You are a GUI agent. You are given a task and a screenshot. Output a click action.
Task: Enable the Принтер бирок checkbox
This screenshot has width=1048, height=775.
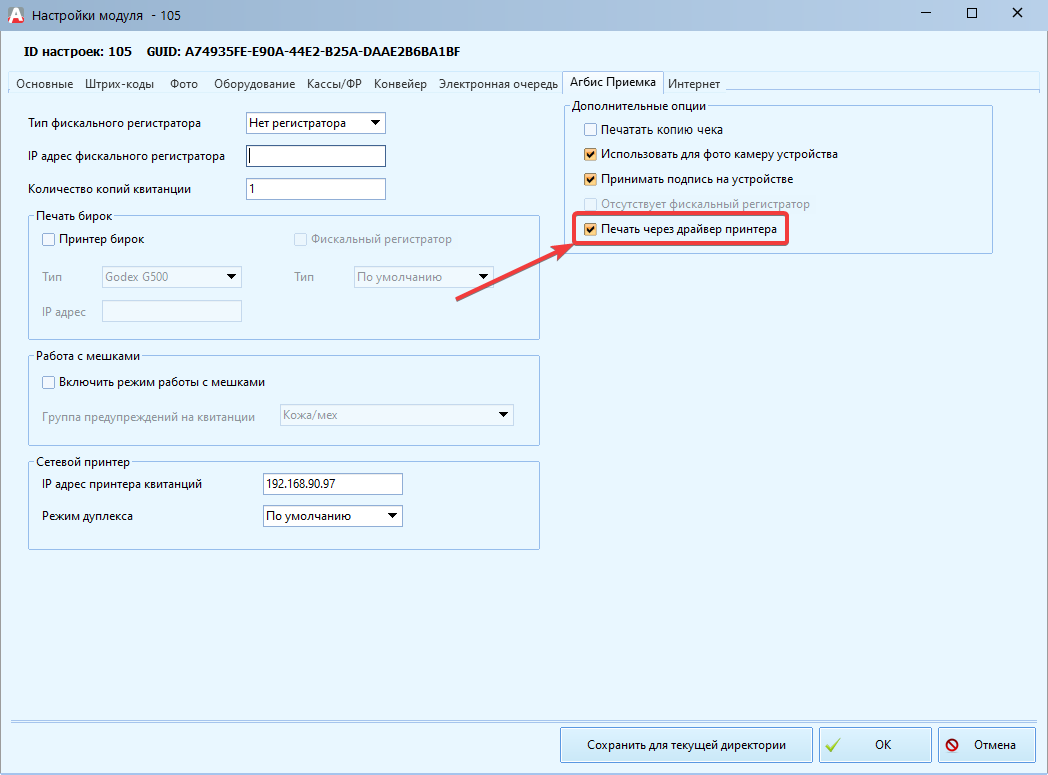click(48, 239)
